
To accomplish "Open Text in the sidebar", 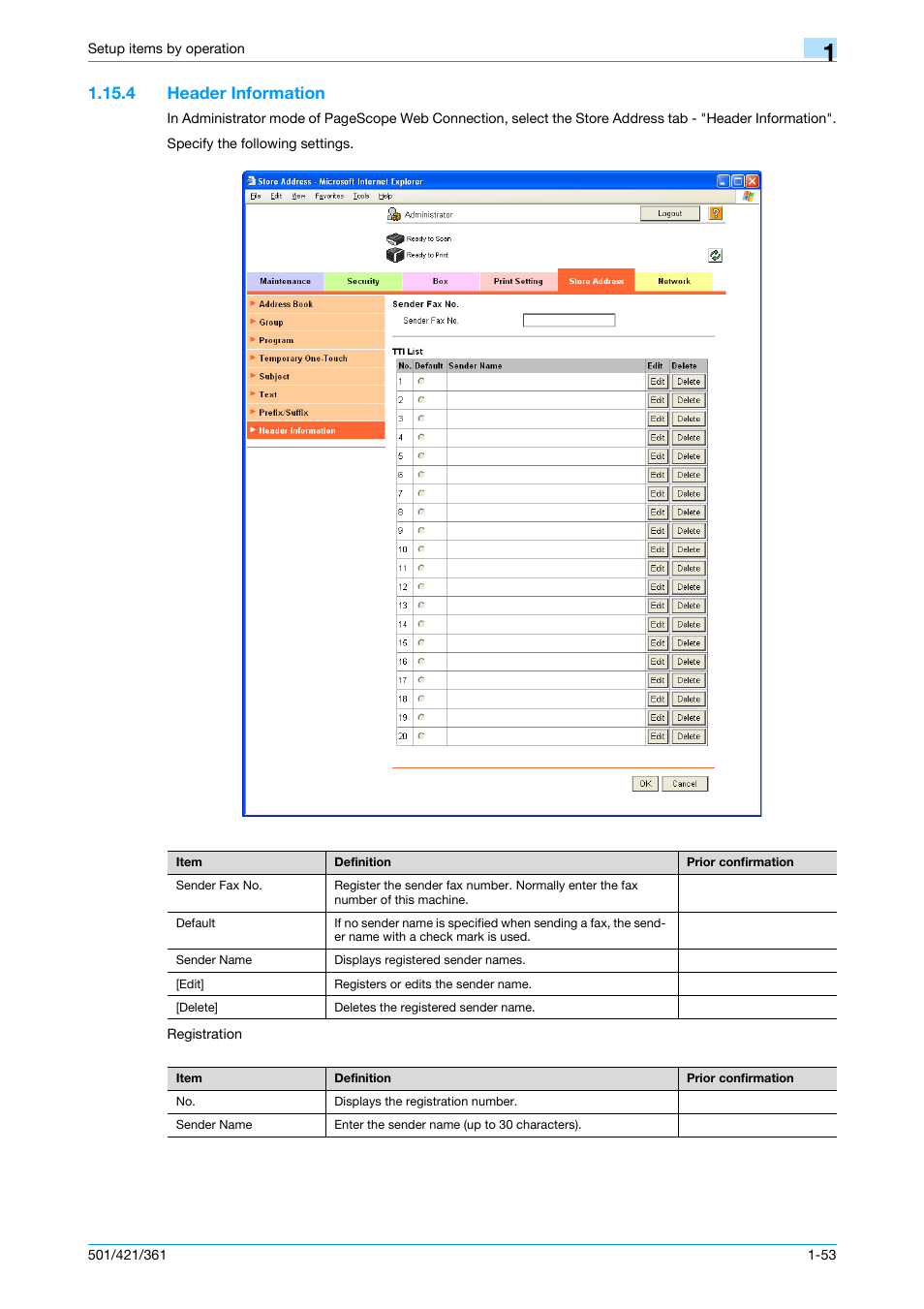I will (x=316, y=394).
